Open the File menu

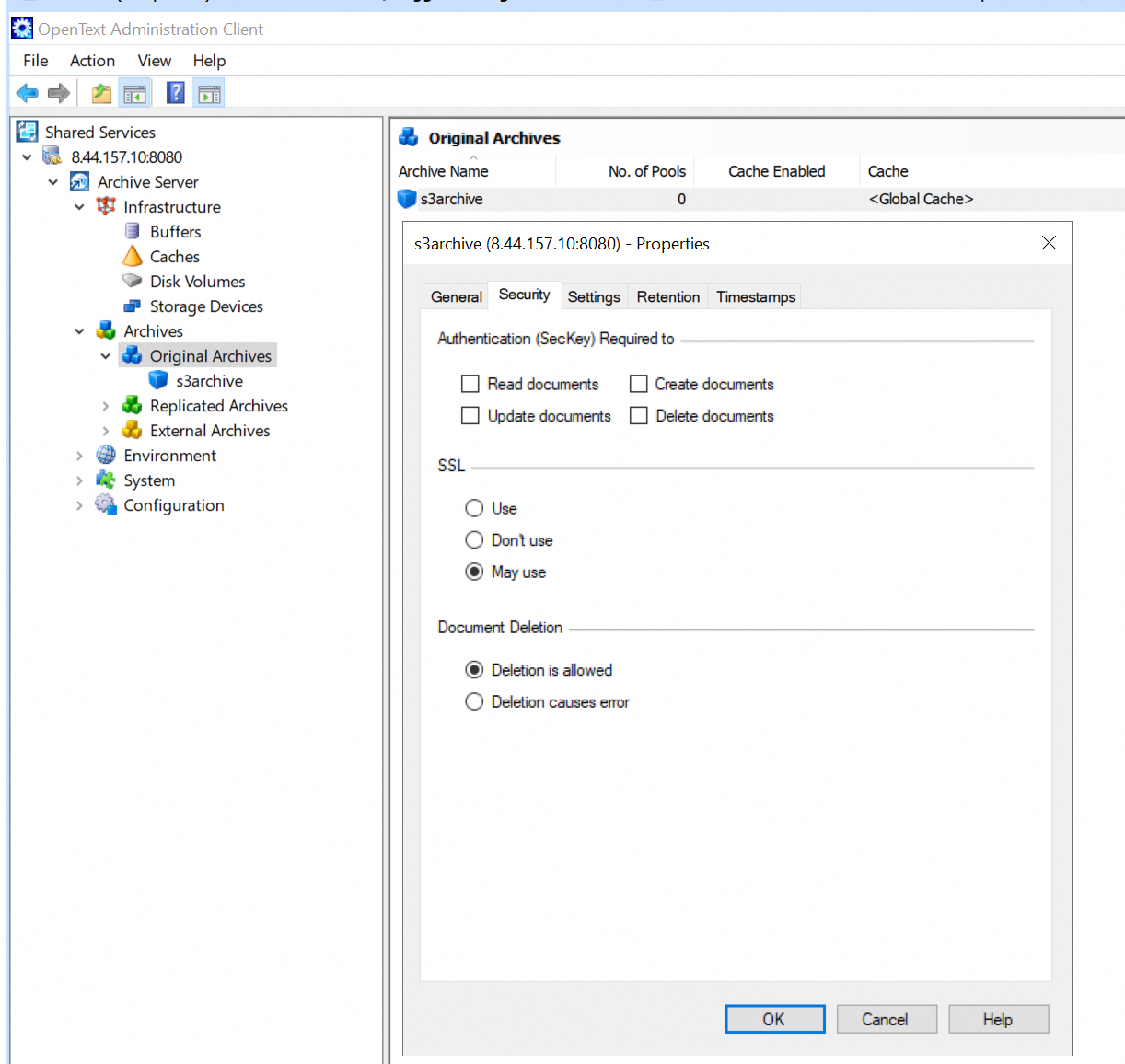pyautogui.click(x=36, y=61)
